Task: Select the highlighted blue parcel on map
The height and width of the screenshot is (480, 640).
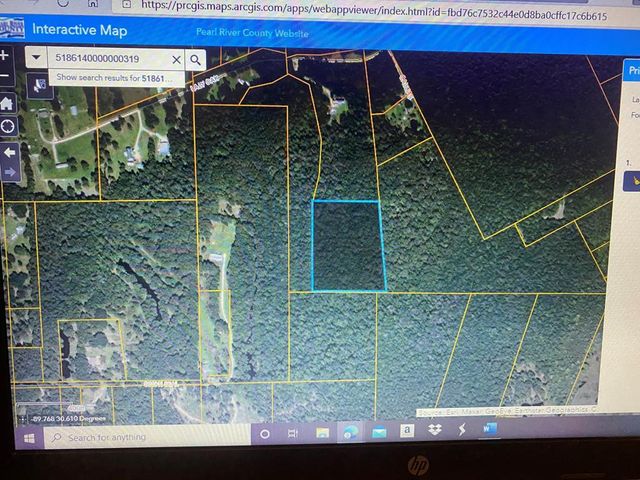Action: (x=347, y=245)
